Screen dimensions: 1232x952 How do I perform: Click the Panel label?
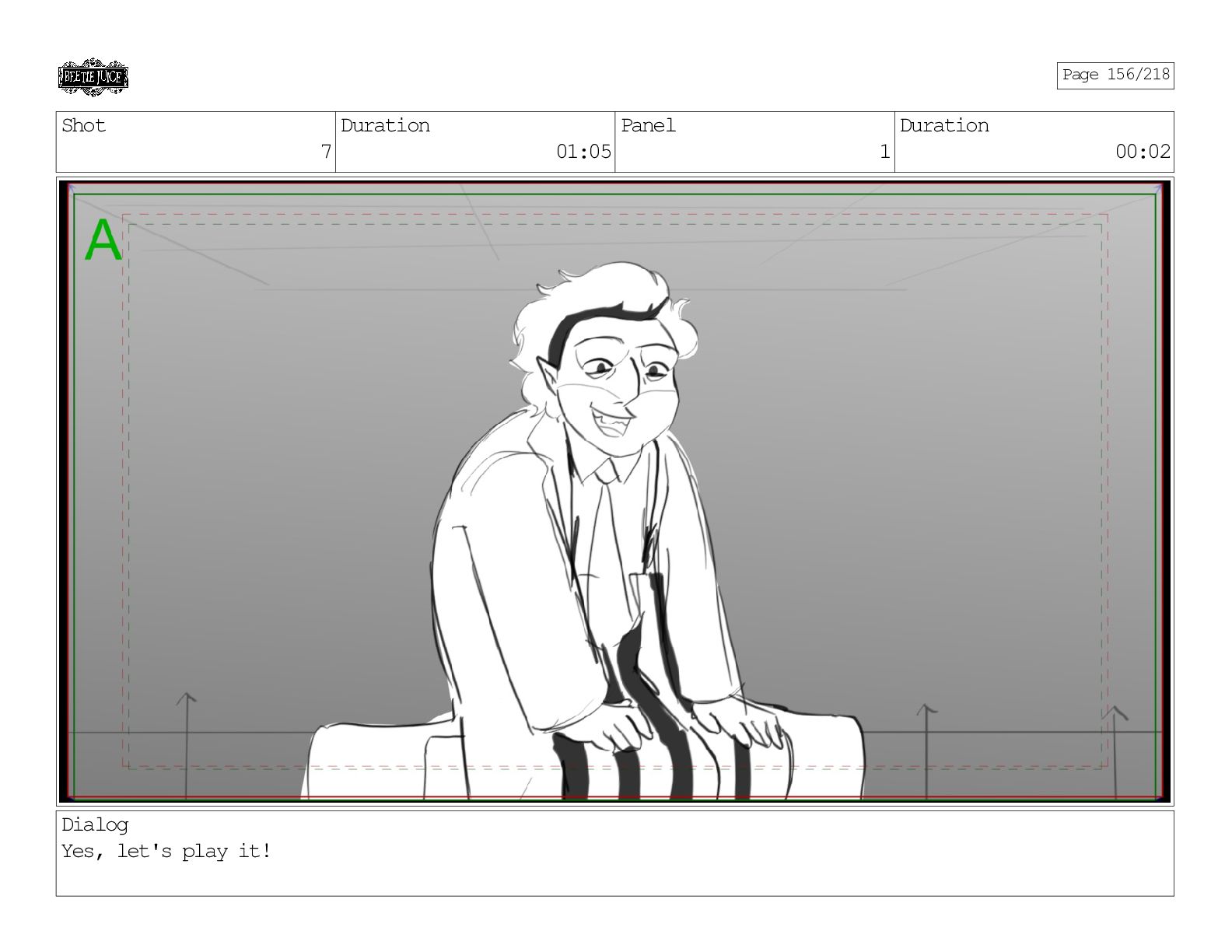[x=648, y=126]
